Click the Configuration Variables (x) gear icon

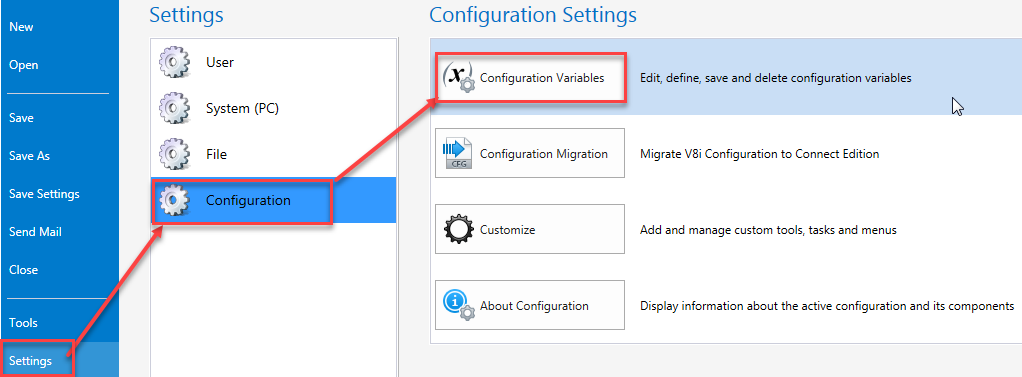click(x=458, y=78)
